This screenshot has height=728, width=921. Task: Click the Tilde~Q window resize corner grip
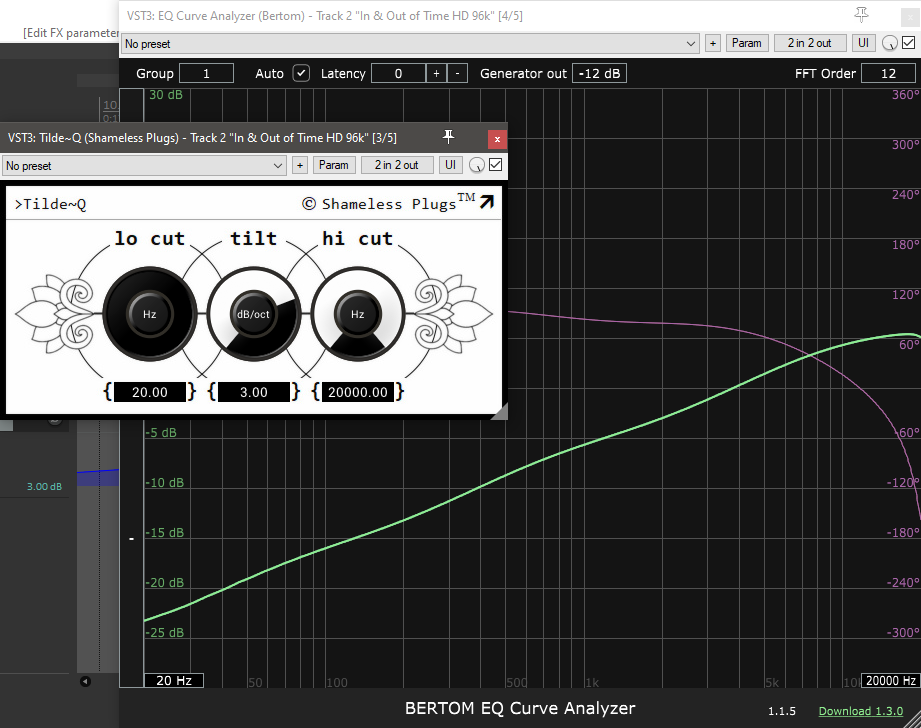[x=500, y=412]
